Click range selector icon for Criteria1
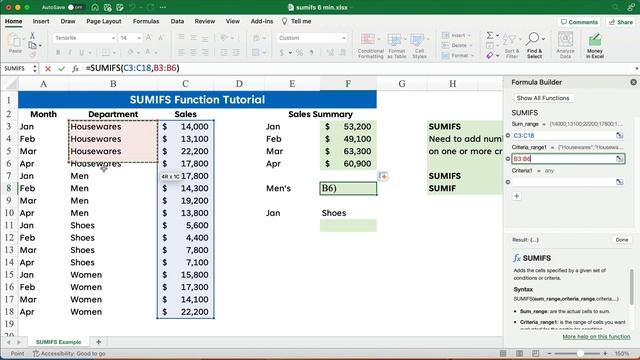Screen dimensions: 640x360 619,182
